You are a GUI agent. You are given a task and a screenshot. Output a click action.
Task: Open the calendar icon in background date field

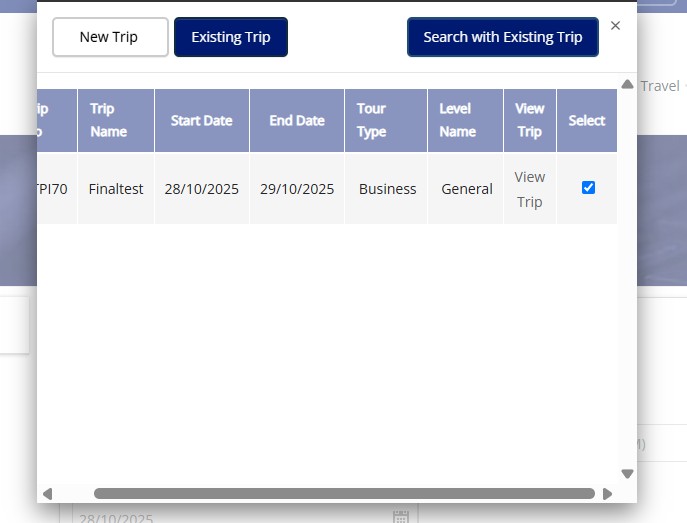(x=401, y=517)
